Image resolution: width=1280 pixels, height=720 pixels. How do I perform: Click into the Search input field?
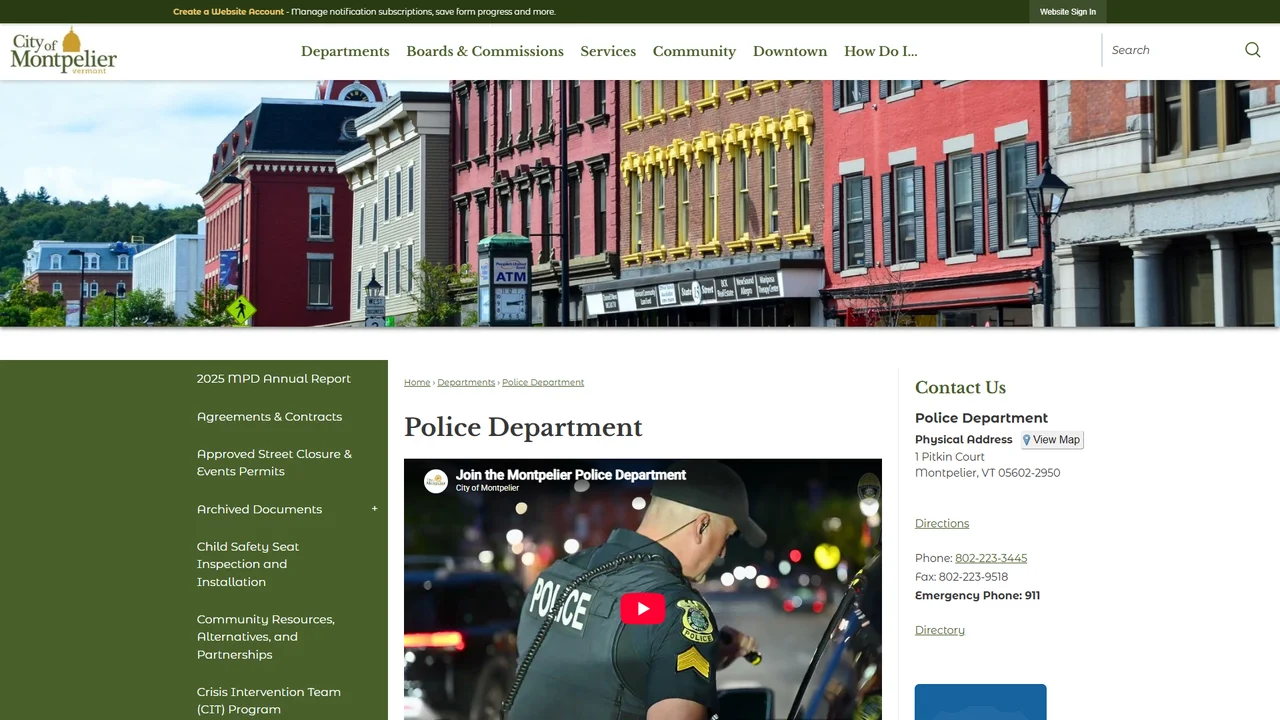pos(1172,50)
